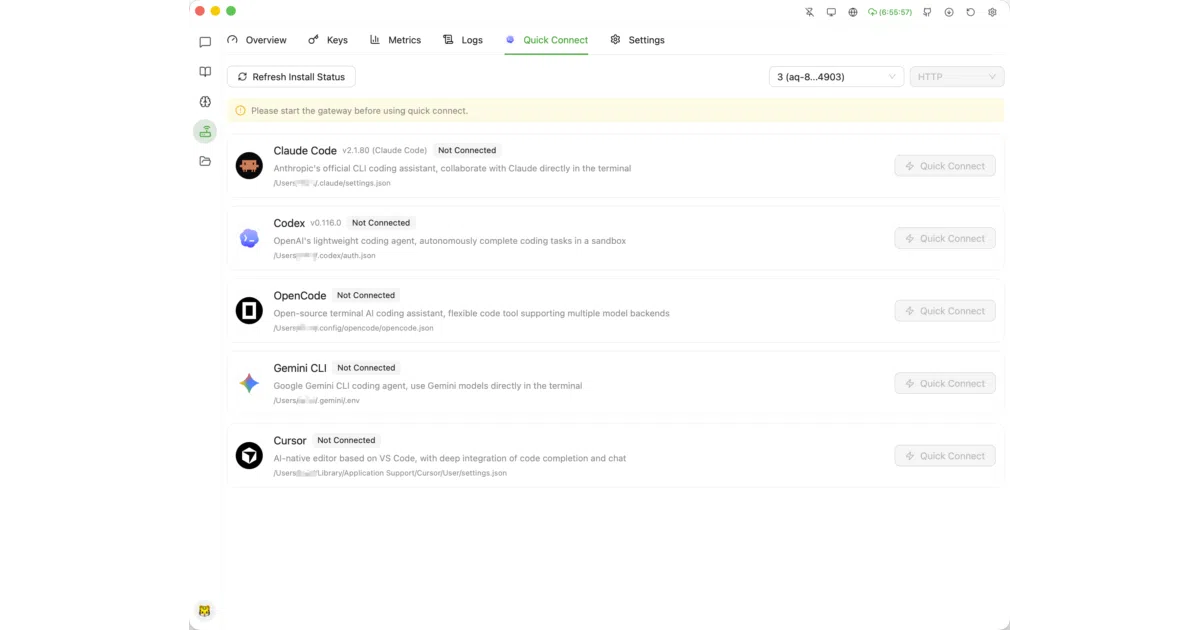The width and height of the screenshot is (1200, 630).
Task: Click the Claude Code app logo
Action: 249,166
